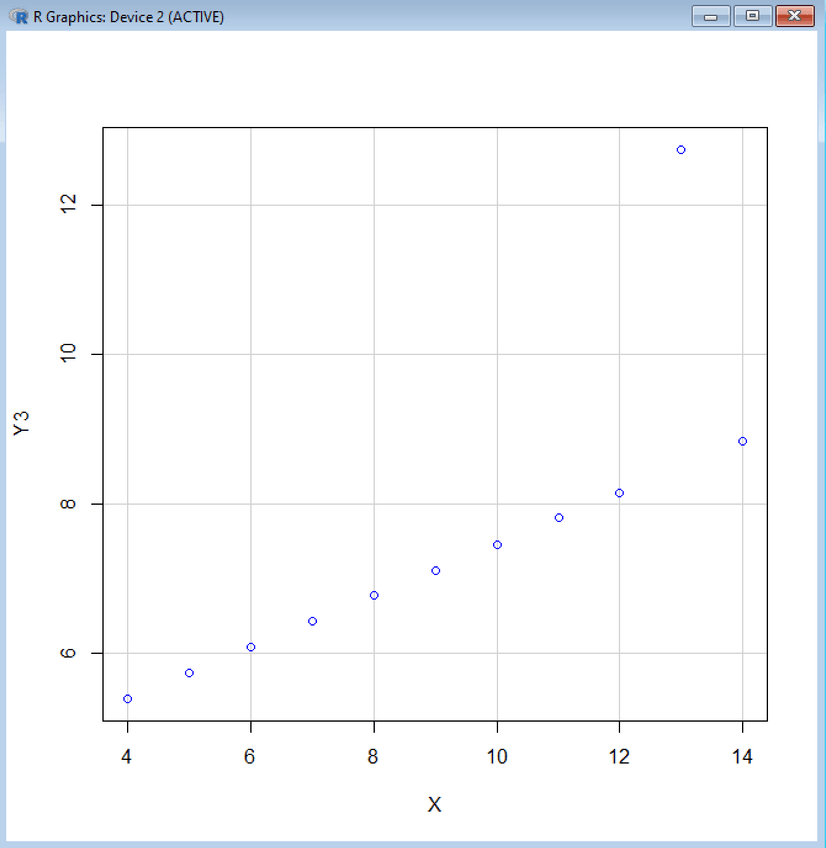Click the data point at X=7
Image resolution: width=826 pixels, height=848 pixels.
[x=313, y=621]
